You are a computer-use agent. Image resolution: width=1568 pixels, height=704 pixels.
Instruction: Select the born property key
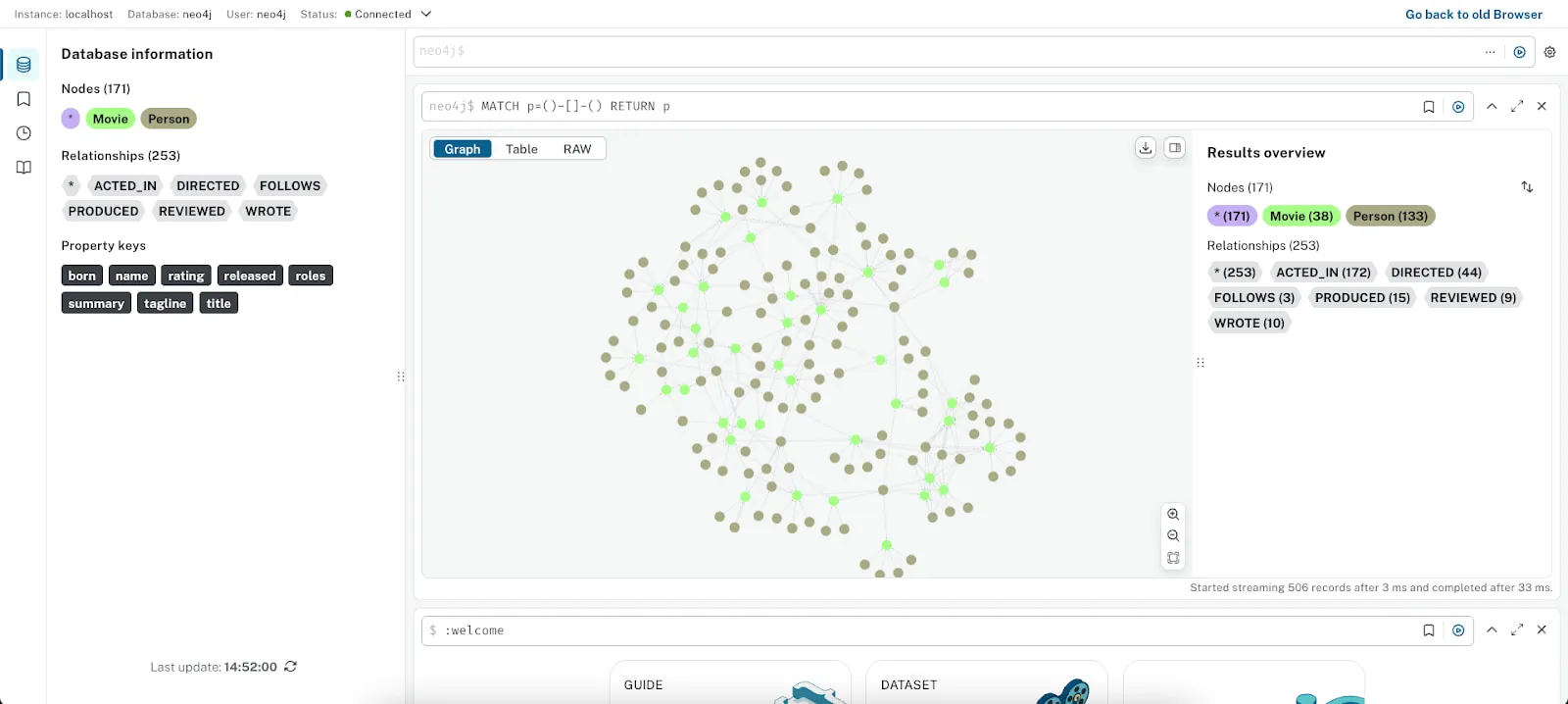[x=82, y=276]
